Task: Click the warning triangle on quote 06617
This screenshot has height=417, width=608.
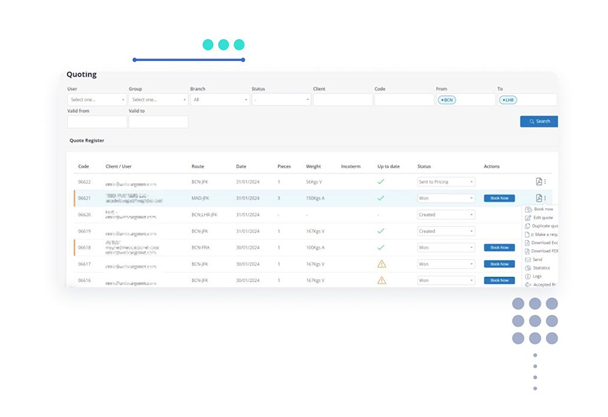Action: click(381, 264)
